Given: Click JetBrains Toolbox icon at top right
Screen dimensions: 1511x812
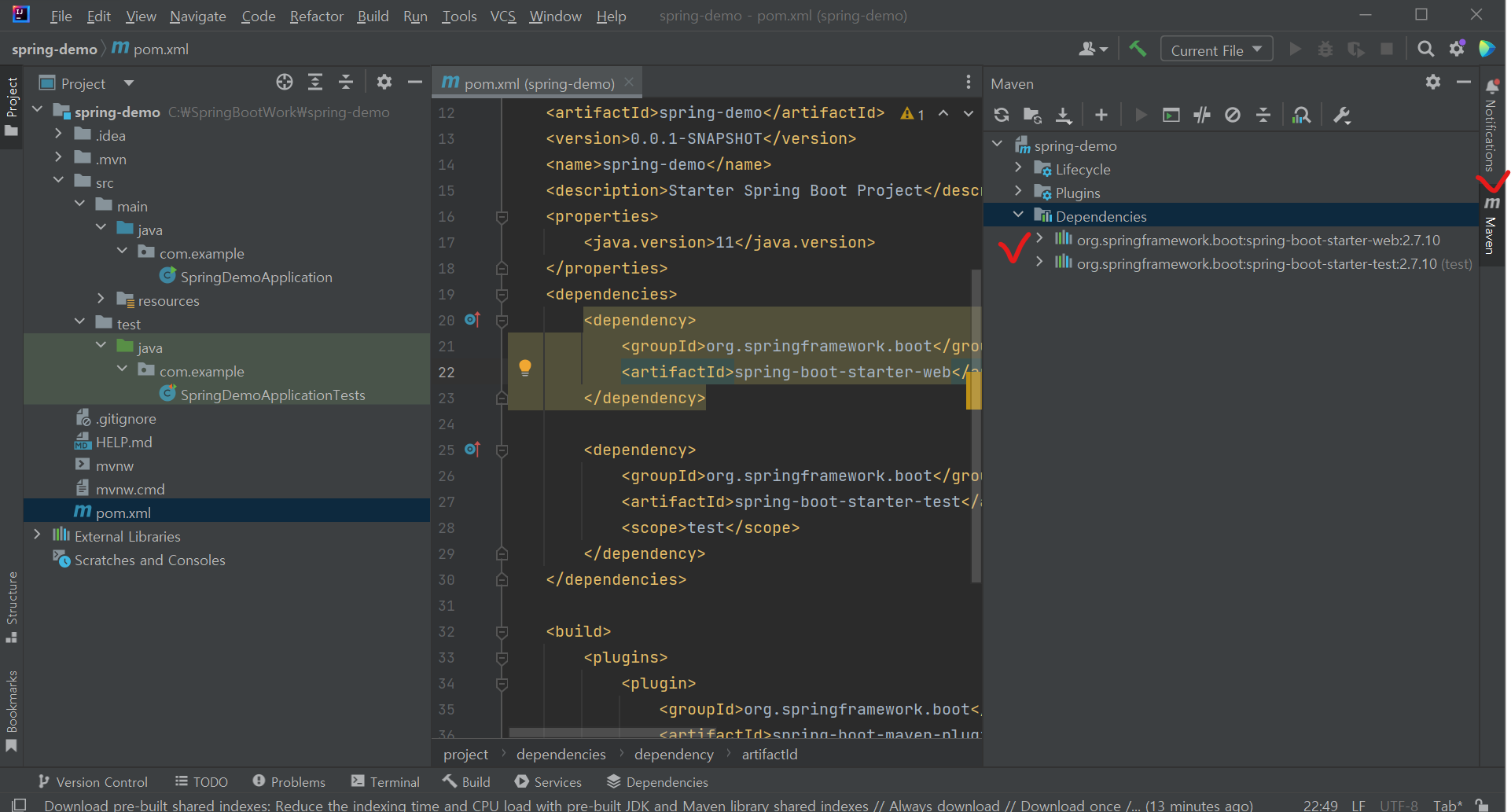Looking at the screenshot, I should pos(1487,49).
